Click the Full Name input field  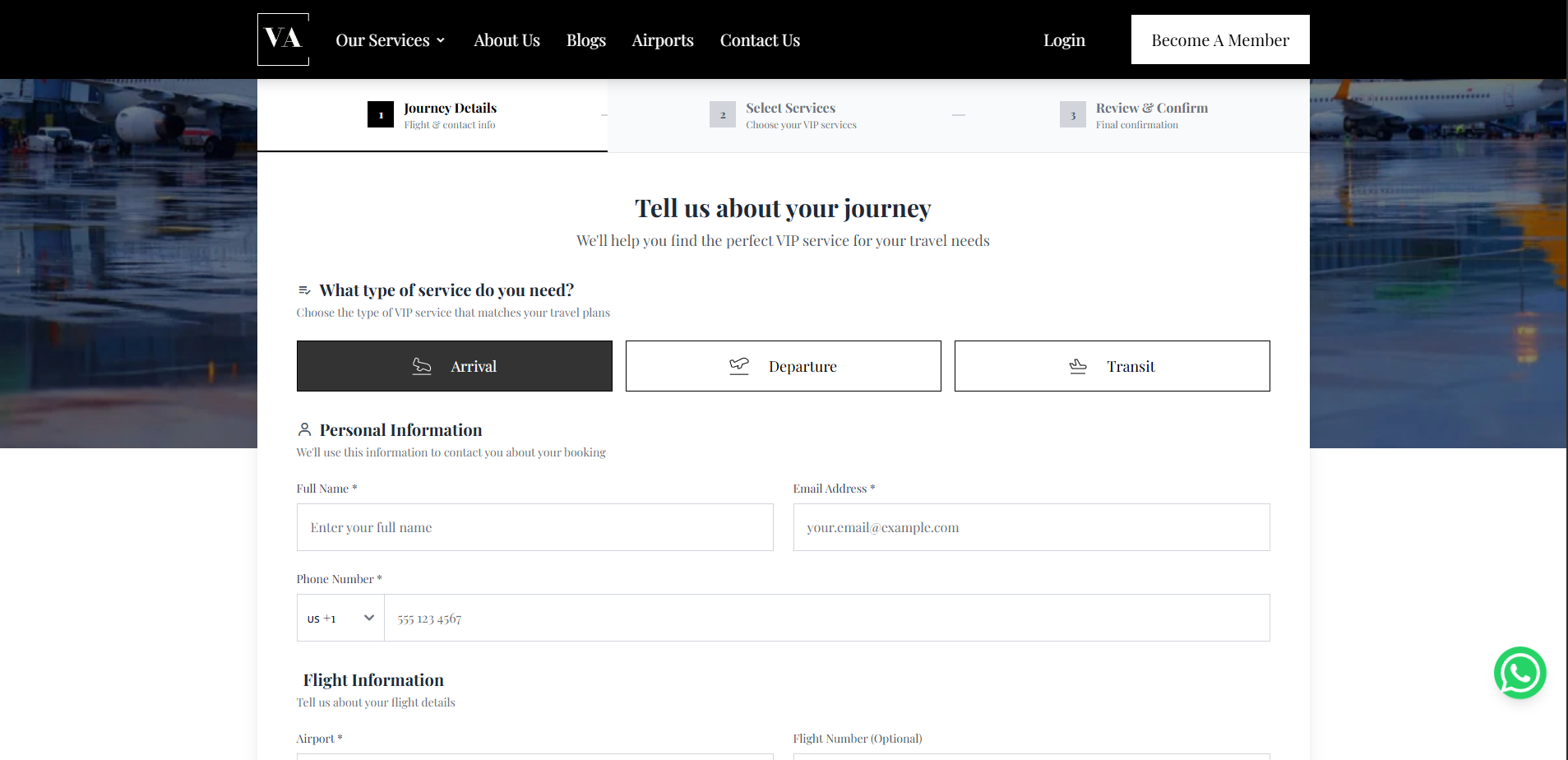click(x=534, y=527)
